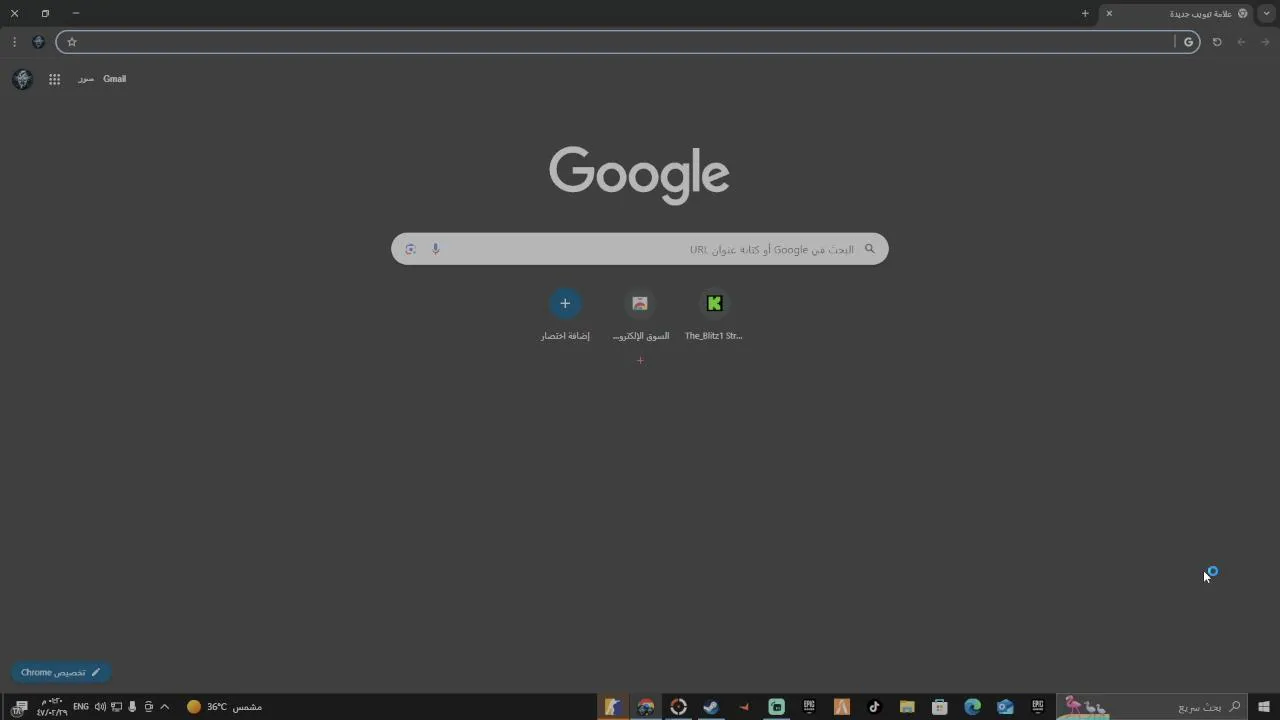The height and width of the screenshot is (720, 1280).
Task: Open the Google account avatar on page
Action: click(x=22, y=79)
